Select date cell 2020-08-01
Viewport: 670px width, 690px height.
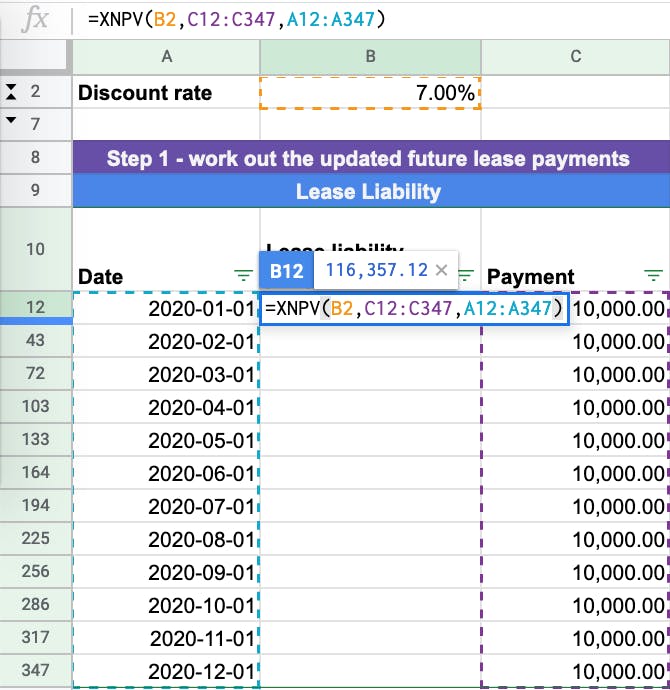click(x=166, y=540)
